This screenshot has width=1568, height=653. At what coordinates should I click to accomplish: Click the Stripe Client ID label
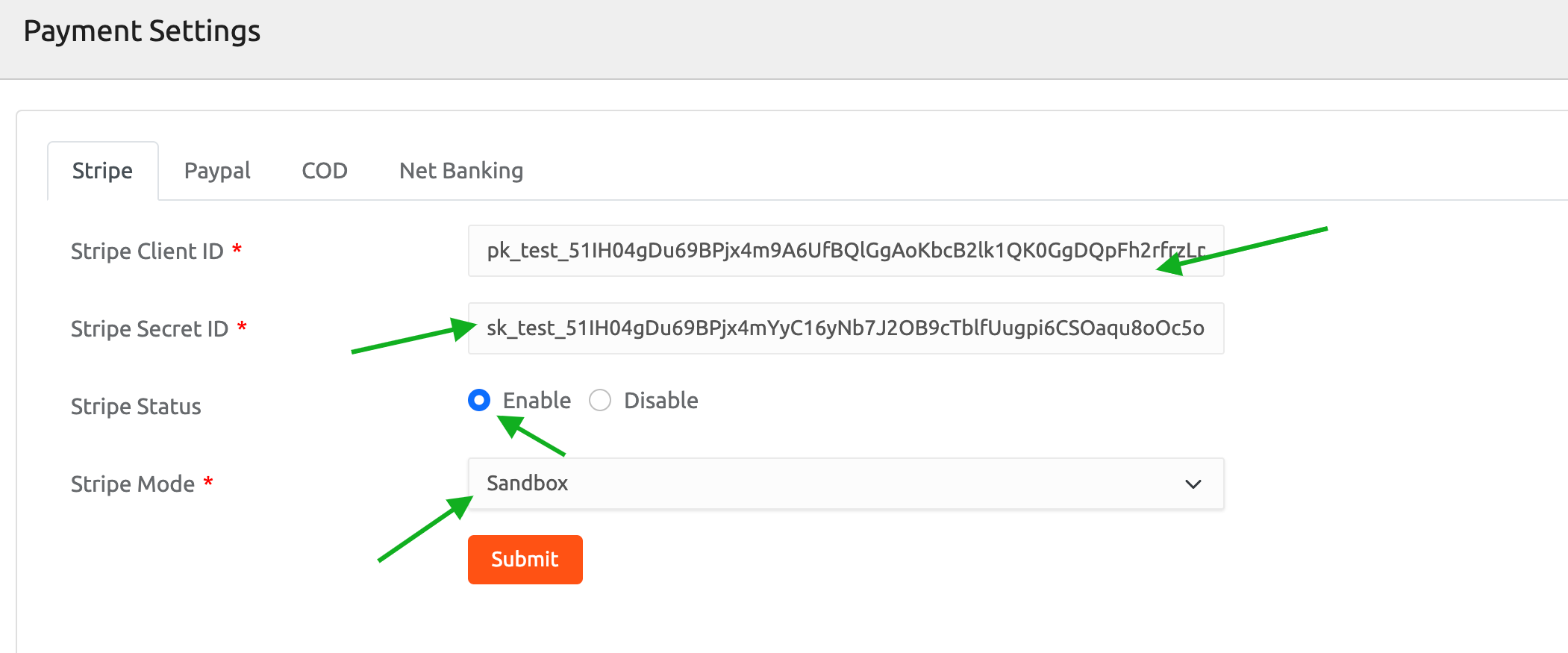click(x=147, y=251)
